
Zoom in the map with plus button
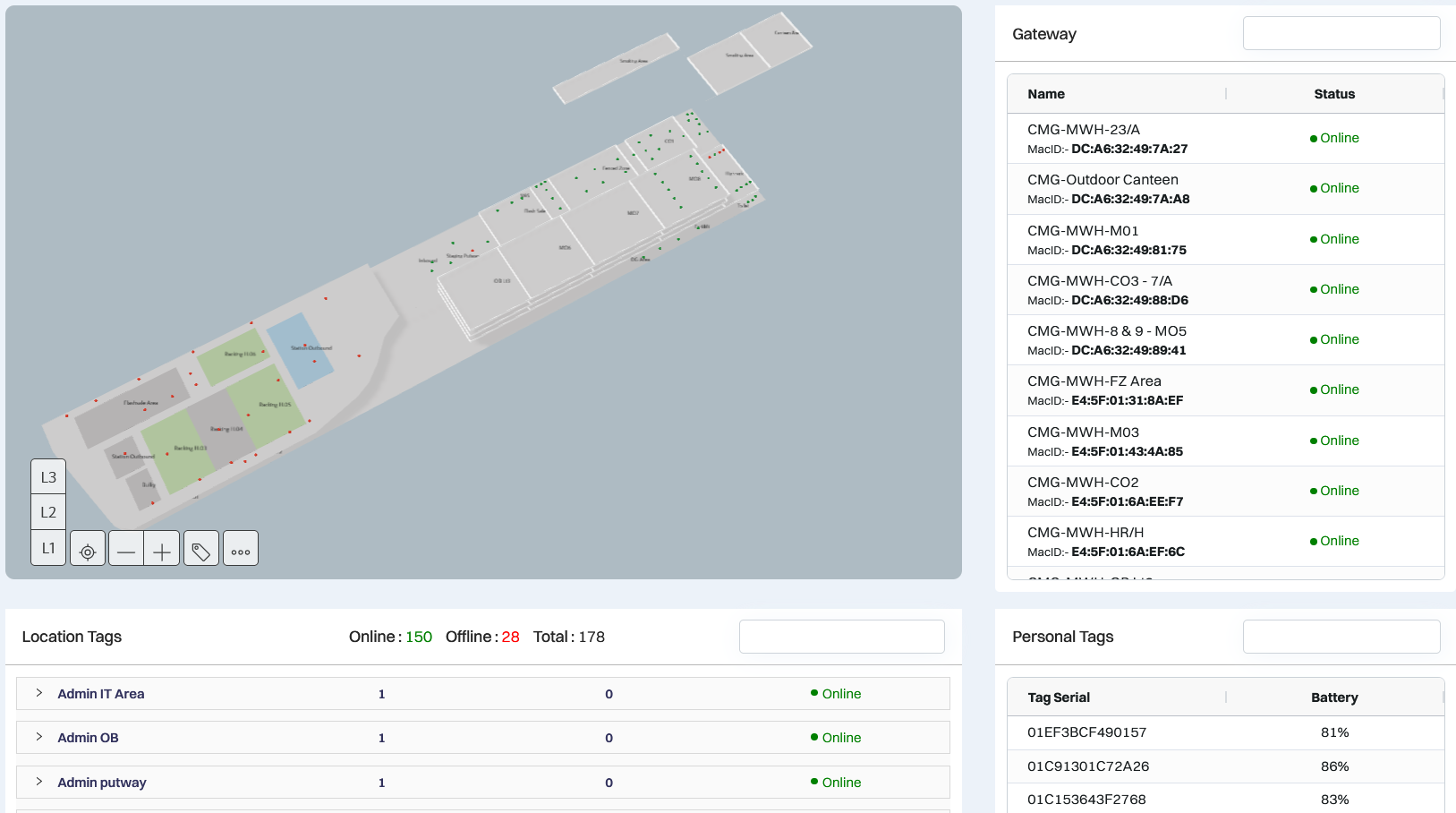[x=162, y=548]
